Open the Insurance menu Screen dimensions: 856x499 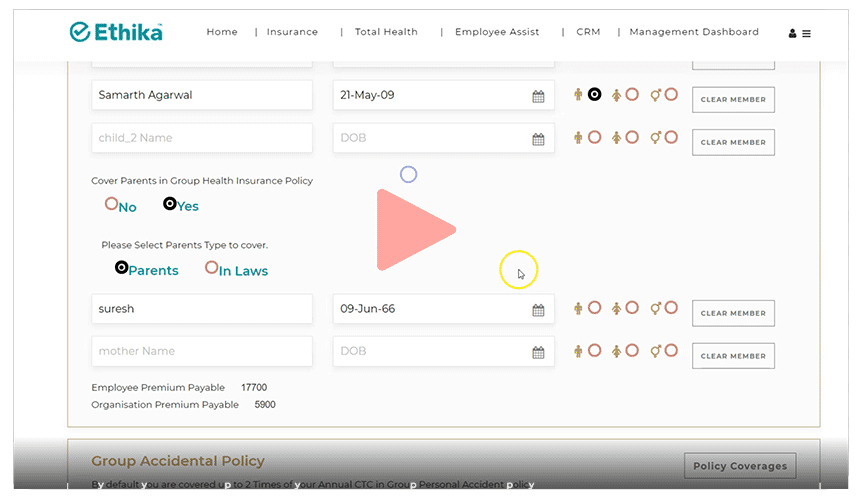click(292, 32)
